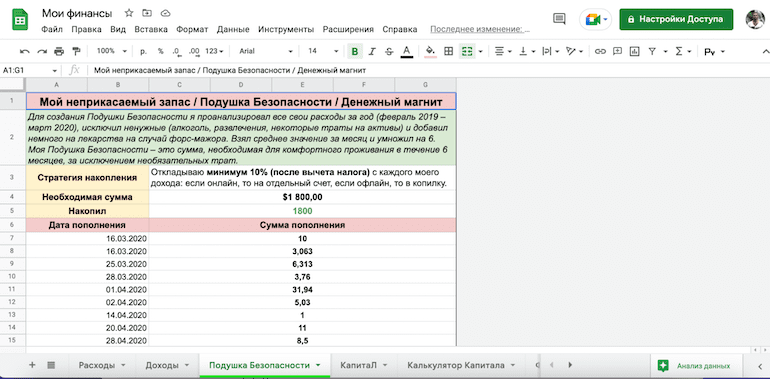Open the Functions sigma menu
This screenshot has width=770, height=379.
[x=683, y=51]
